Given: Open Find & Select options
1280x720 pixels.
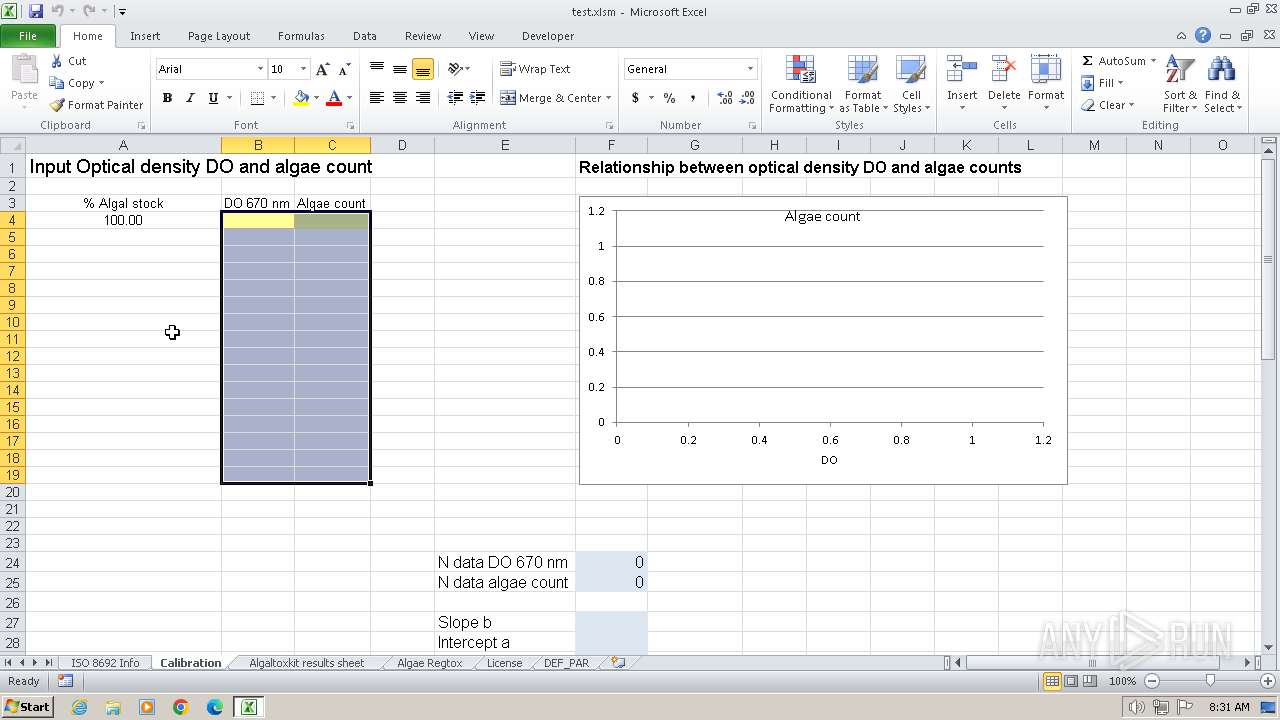Looking at the screenshot, I should click(x=1222, y=84).
